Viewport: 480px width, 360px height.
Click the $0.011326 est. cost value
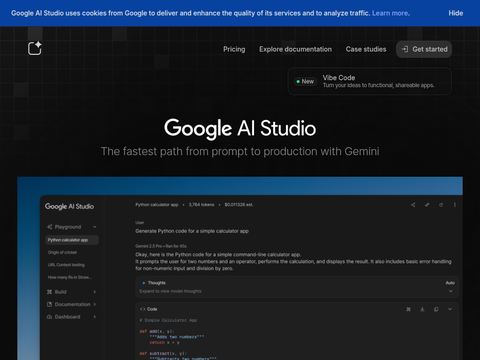[x=239, y=205]
